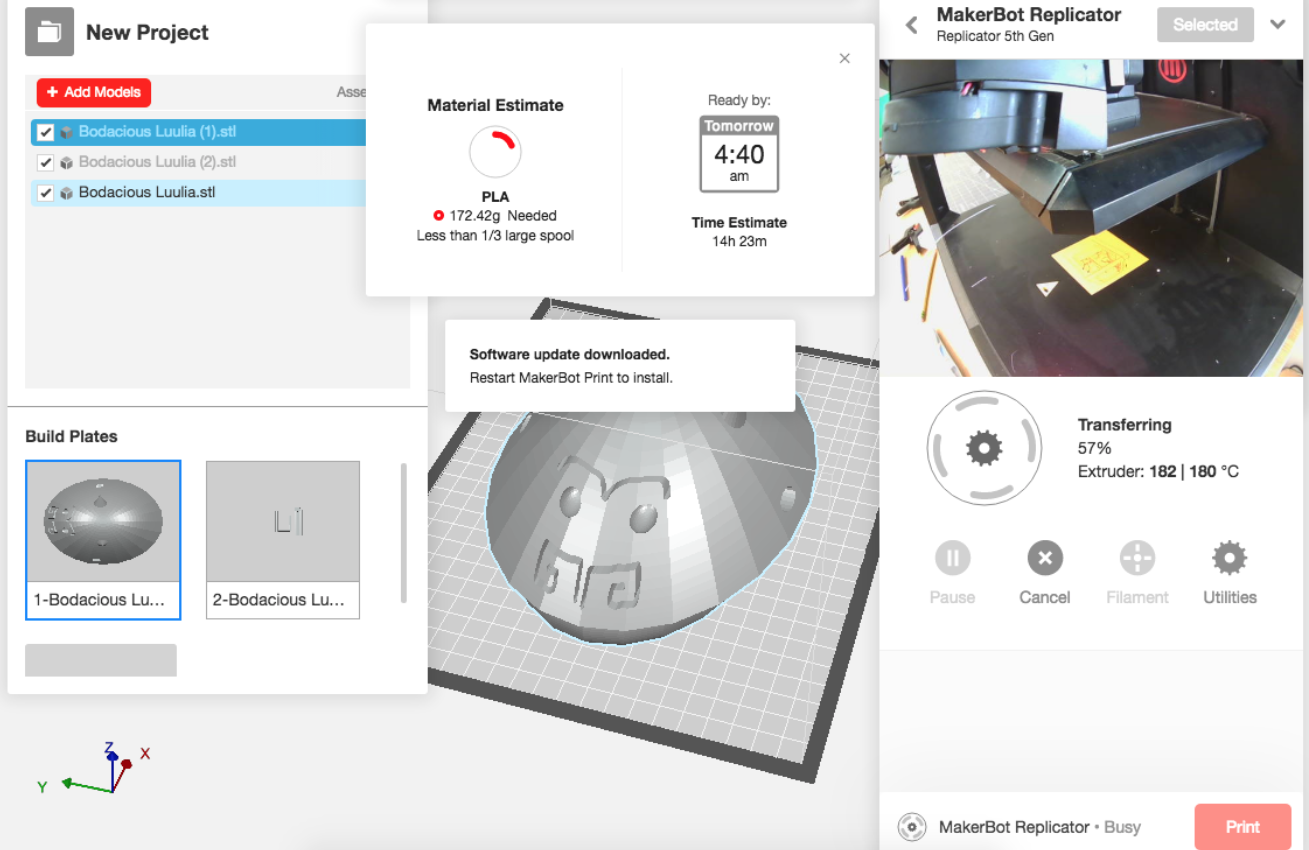This screenshot has height=850, width=1309.
Task: Click the Software update downloaded notification
Action: [x=620, y=366]
